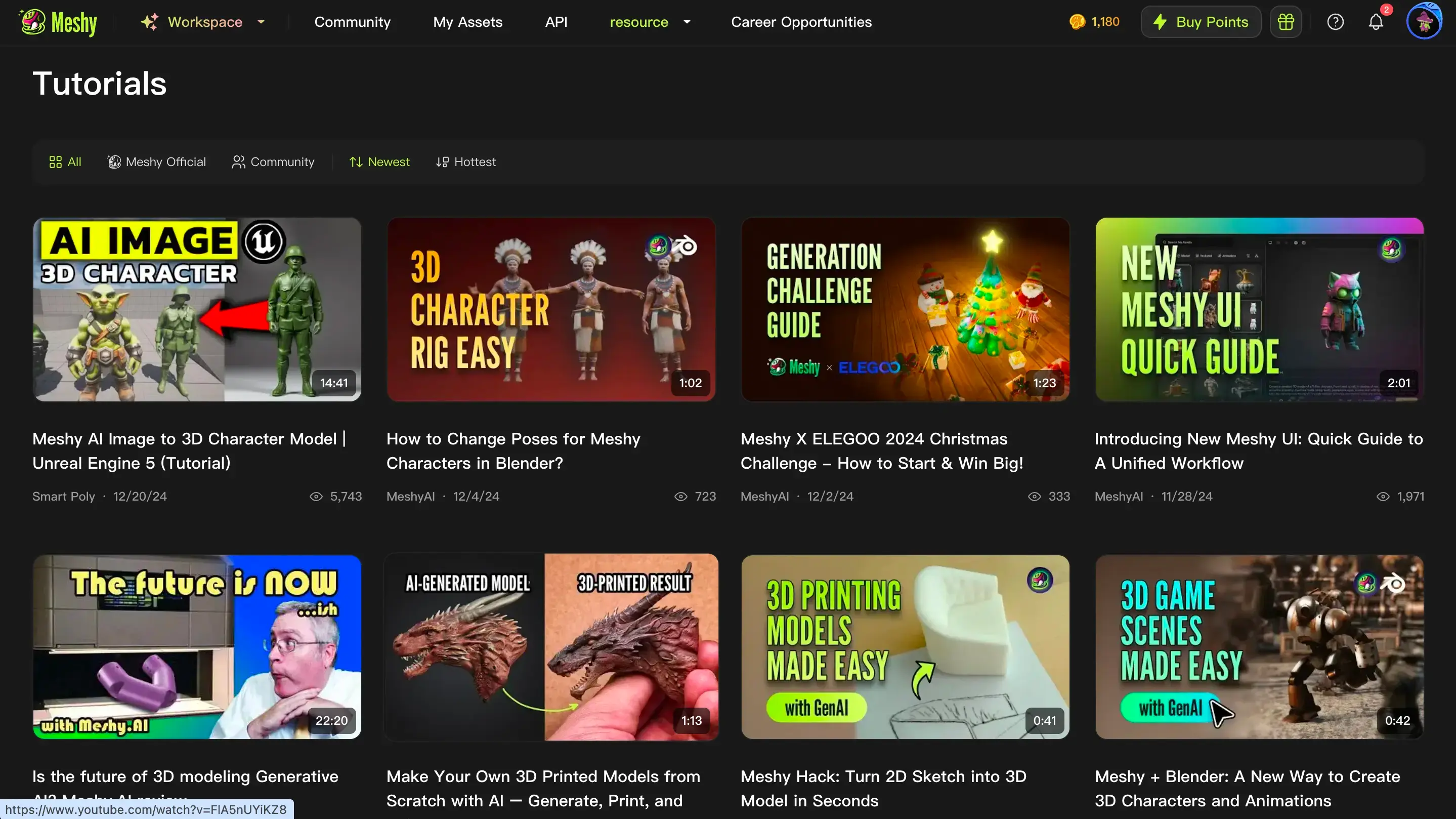The width and height of the screenshot is (1456, 819).
Task: Expand the Workspace dropdown arrow
Action: (x=261, y=22)
